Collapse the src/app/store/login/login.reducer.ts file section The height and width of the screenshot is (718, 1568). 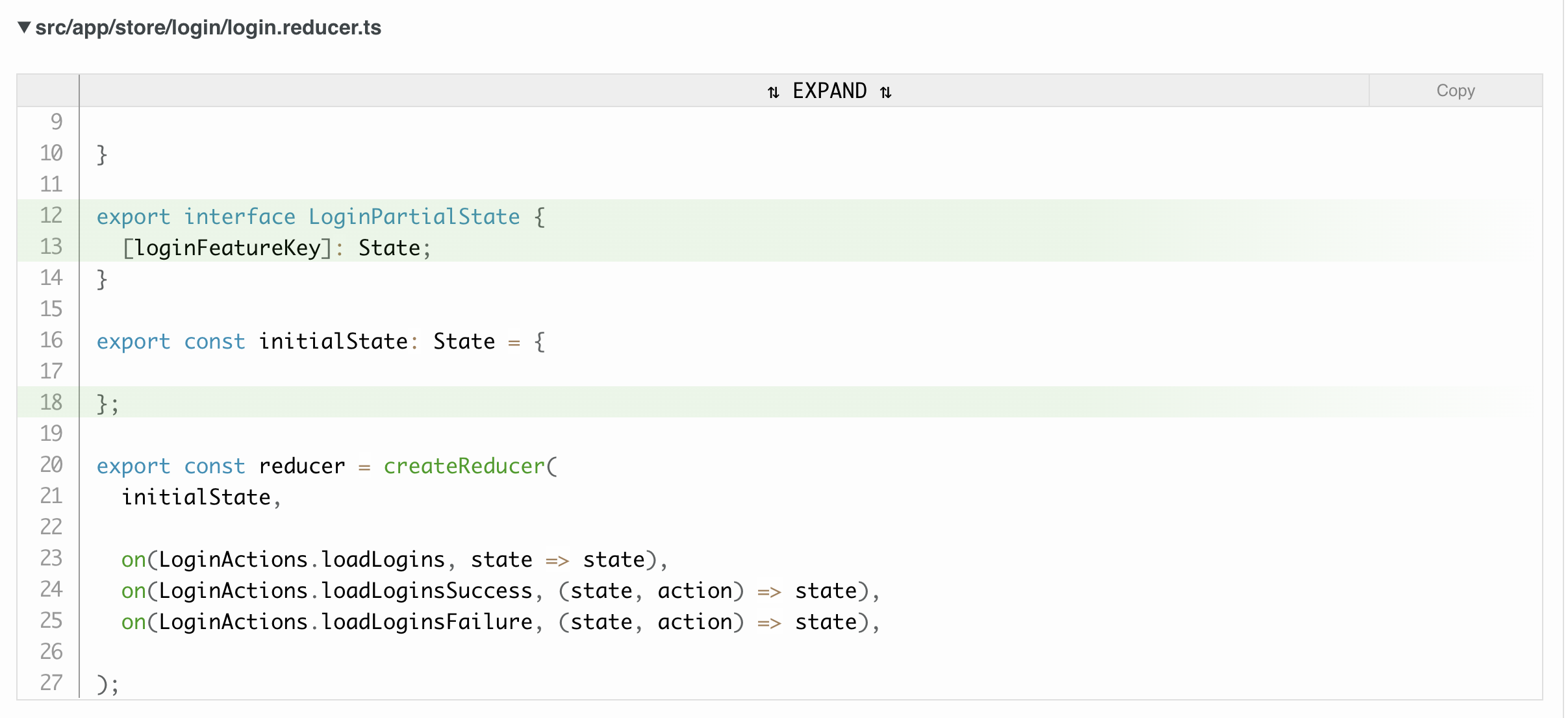point(23,28)
